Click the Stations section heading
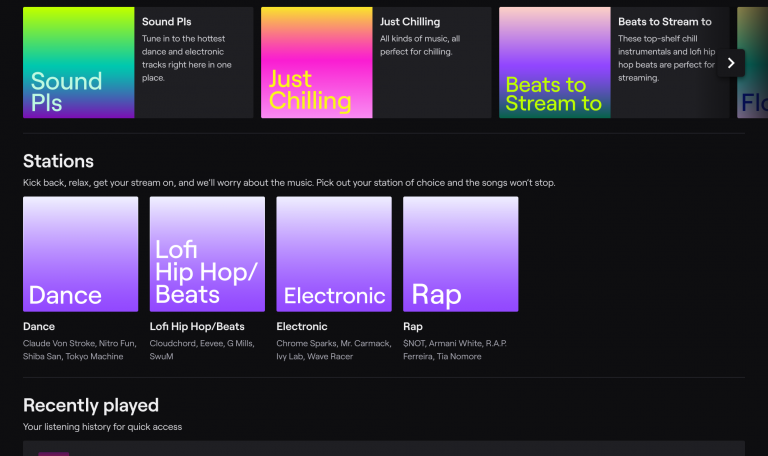 58,161
